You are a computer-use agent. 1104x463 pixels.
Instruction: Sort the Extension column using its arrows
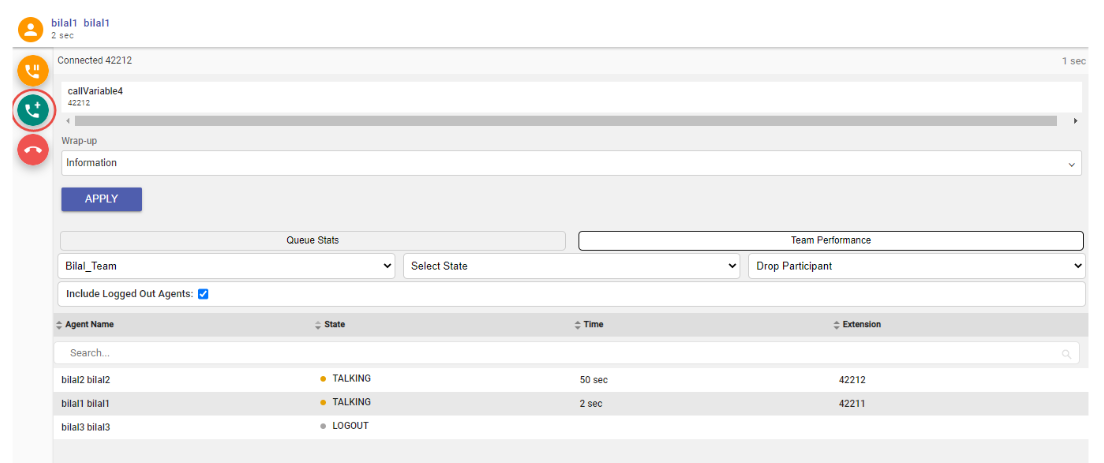pyautogui.click(x=836, y=325)
